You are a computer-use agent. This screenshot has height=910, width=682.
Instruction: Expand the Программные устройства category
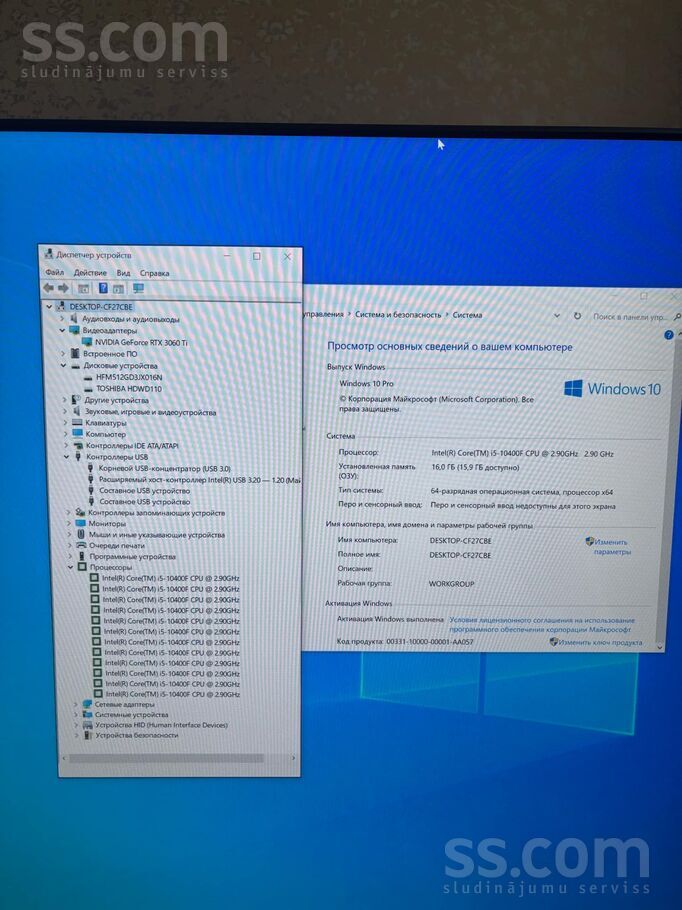[x=70, y=556]
